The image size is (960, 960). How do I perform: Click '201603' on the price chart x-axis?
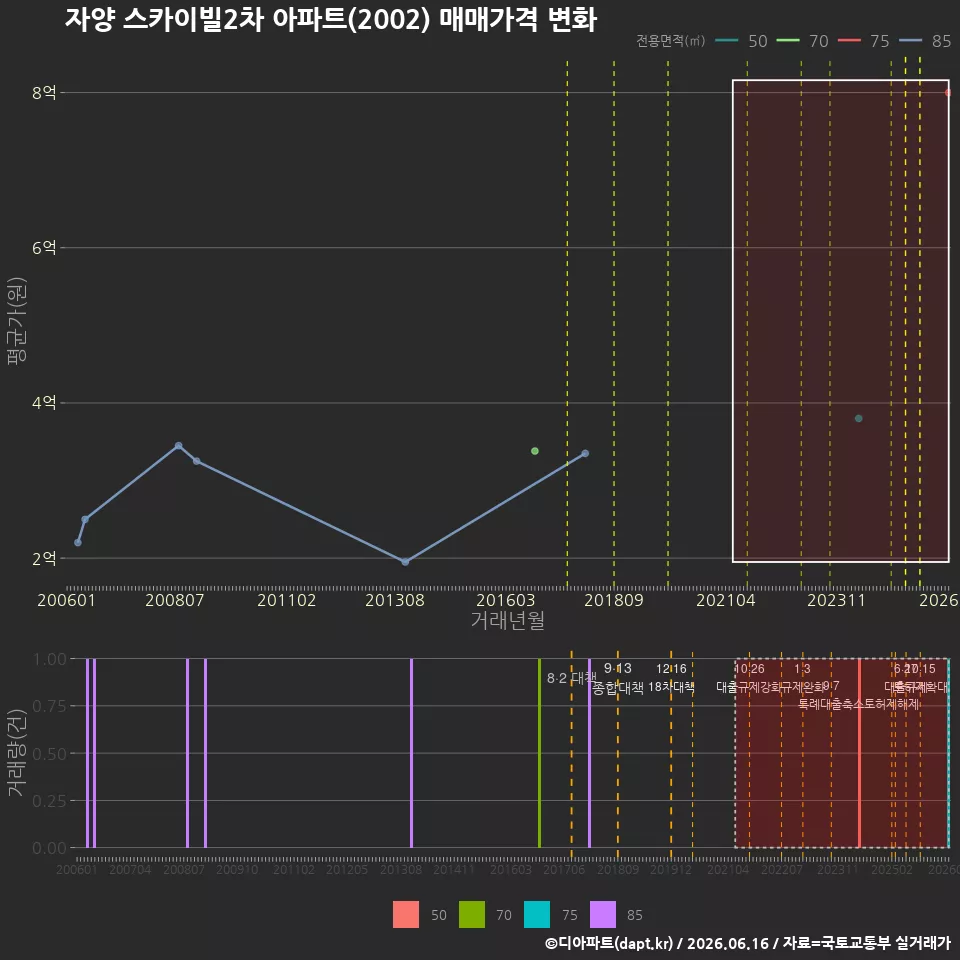coord(506,600)
